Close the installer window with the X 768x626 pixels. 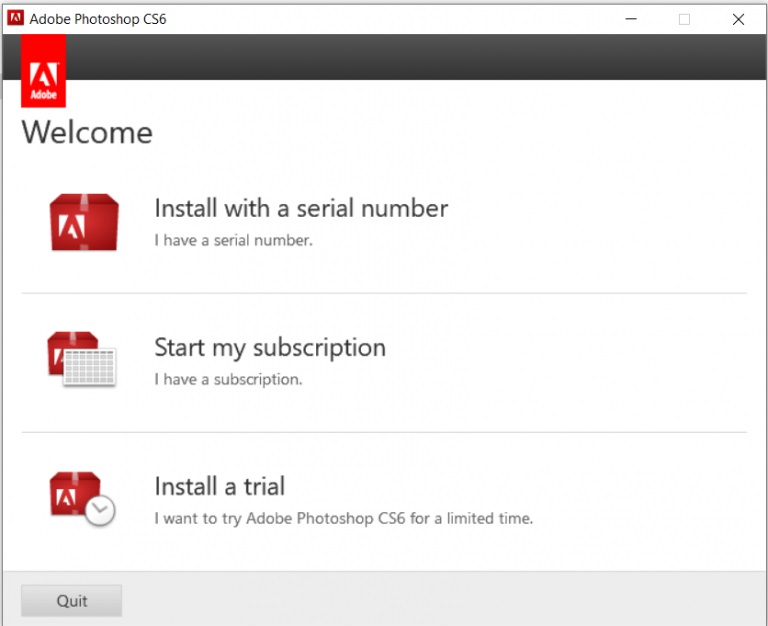(x=738, y=18)
